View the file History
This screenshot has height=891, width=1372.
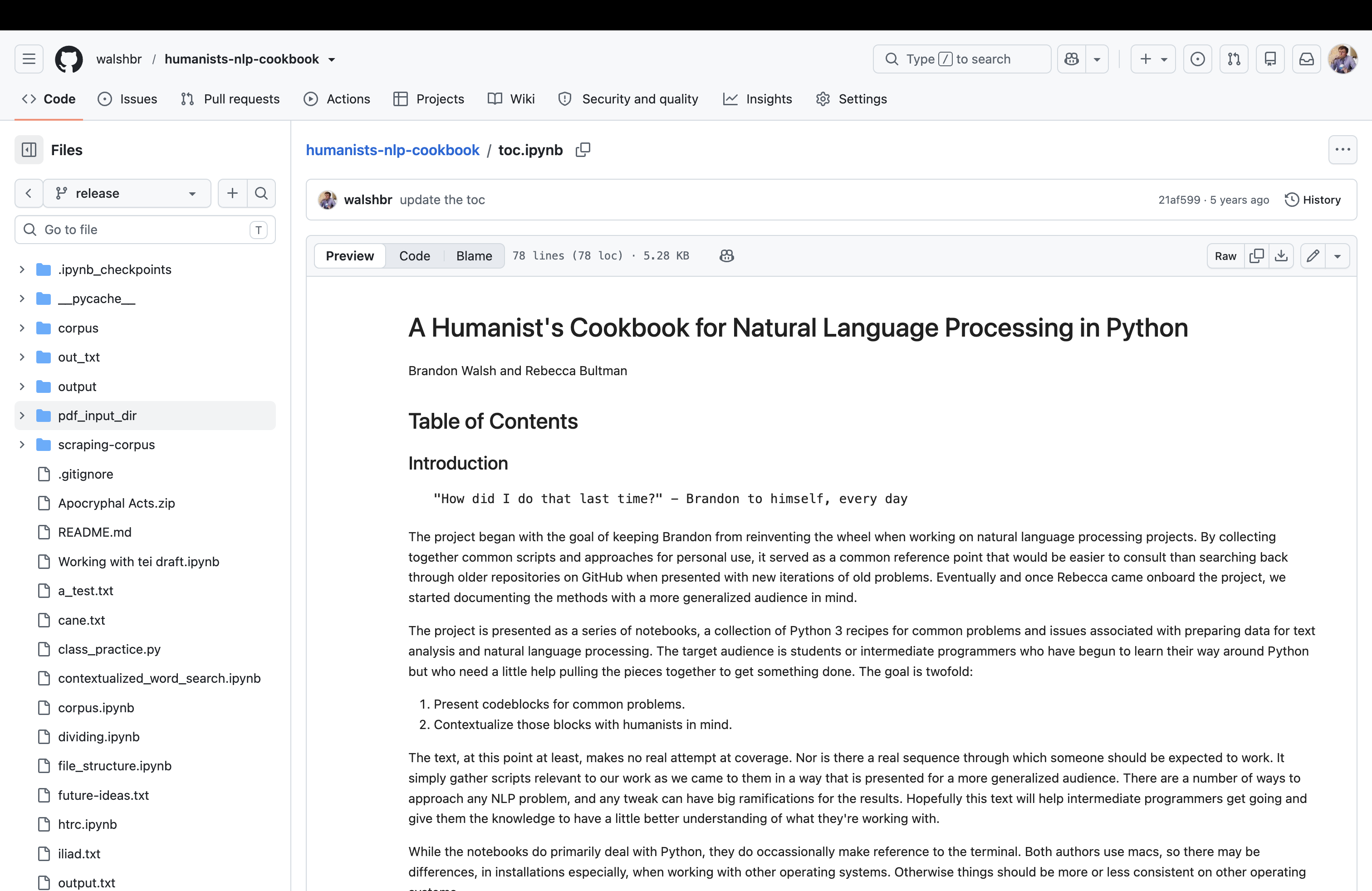1313,200
